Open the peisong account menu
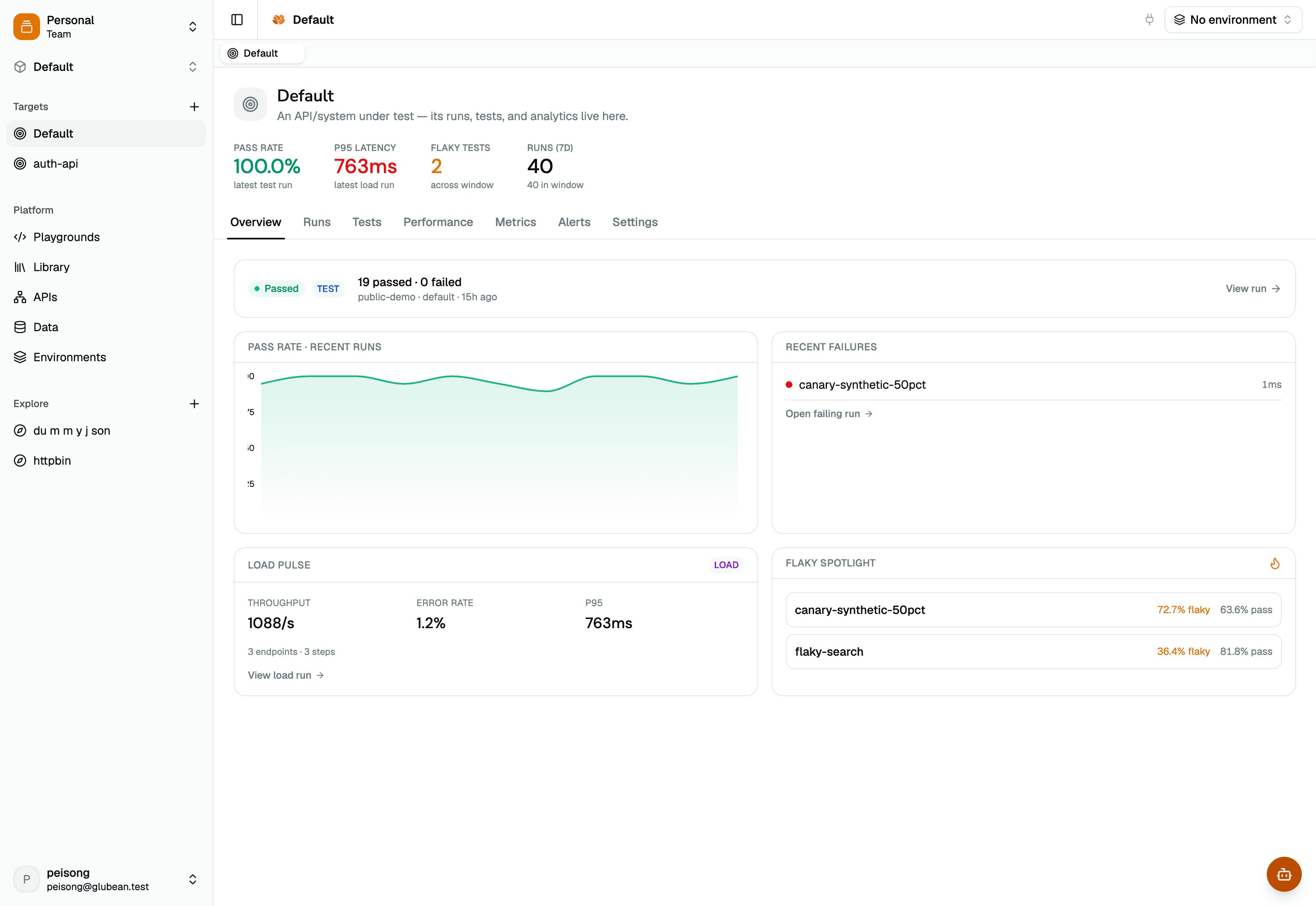This screenshot has width=1316, height=906. point(106,879)
